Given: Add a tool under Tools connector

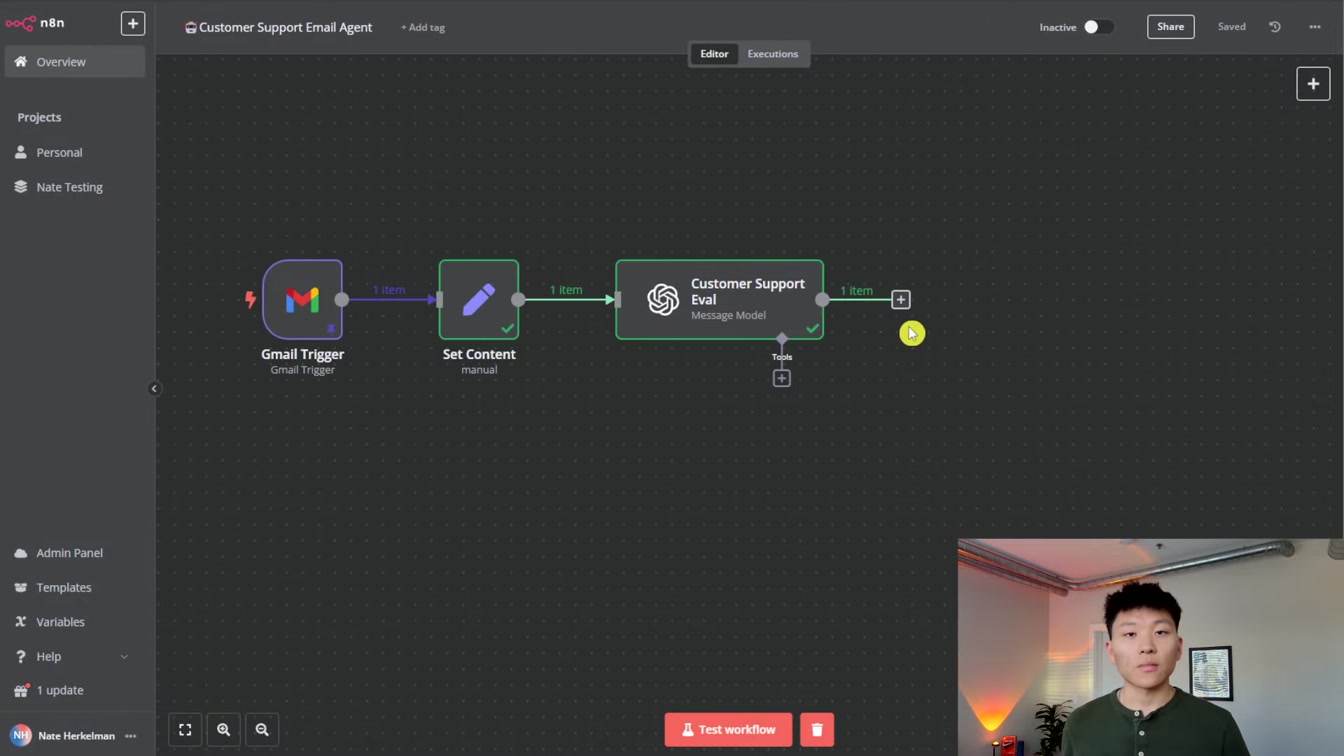Looking at the screenshot, I should 782,378.
